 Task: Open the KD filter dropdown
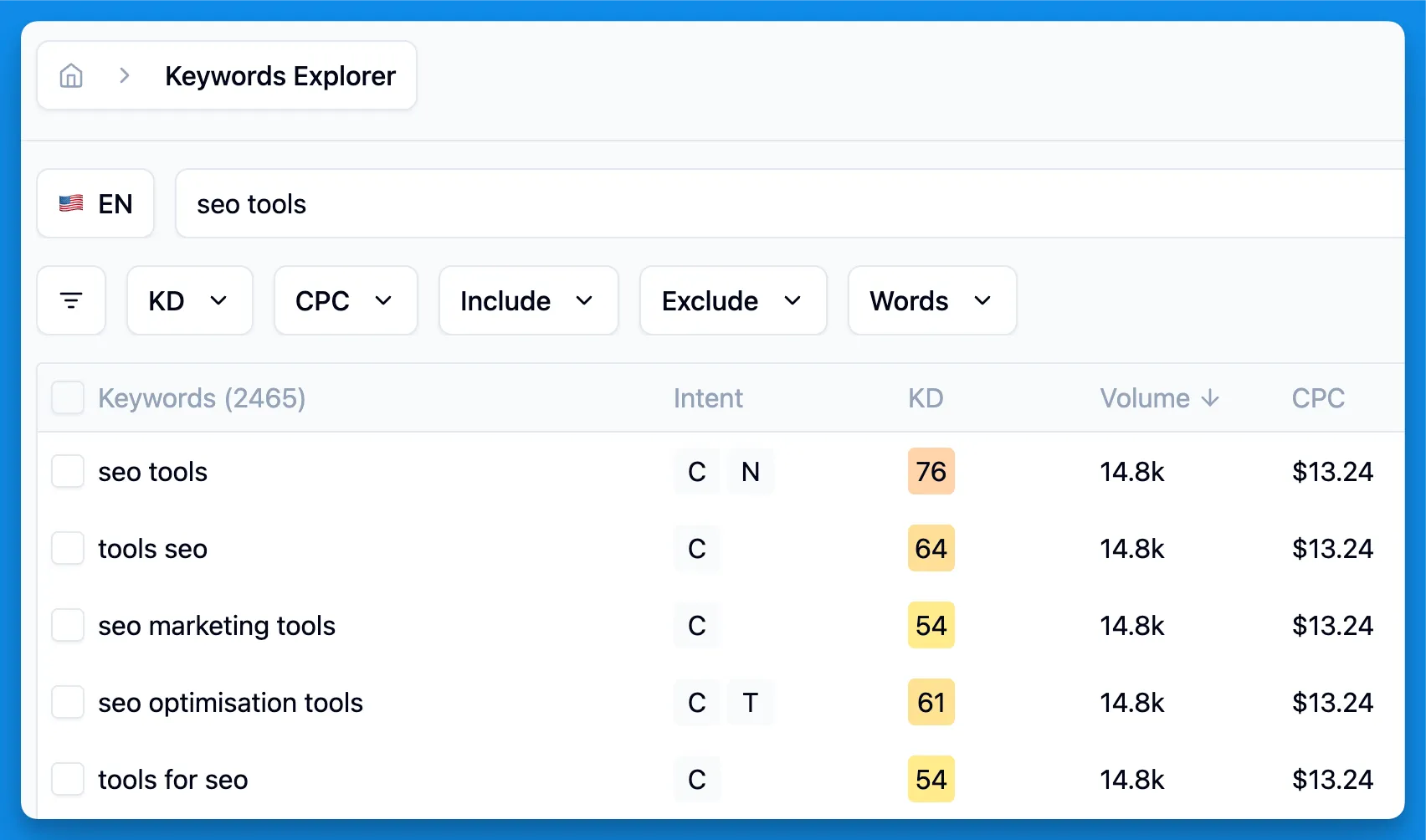[x=189, y=300]
